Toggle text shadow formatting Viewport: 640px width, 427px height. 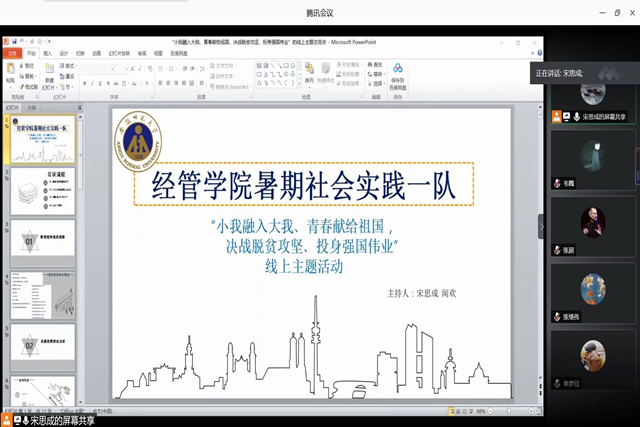(108, 83)
